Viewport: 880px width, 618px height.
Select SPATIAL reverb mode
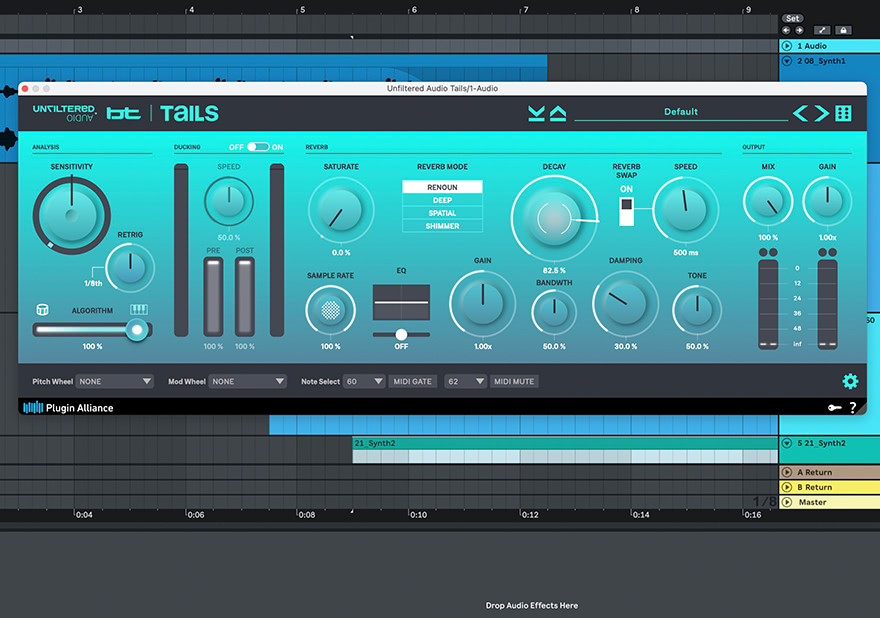(442, 213)
